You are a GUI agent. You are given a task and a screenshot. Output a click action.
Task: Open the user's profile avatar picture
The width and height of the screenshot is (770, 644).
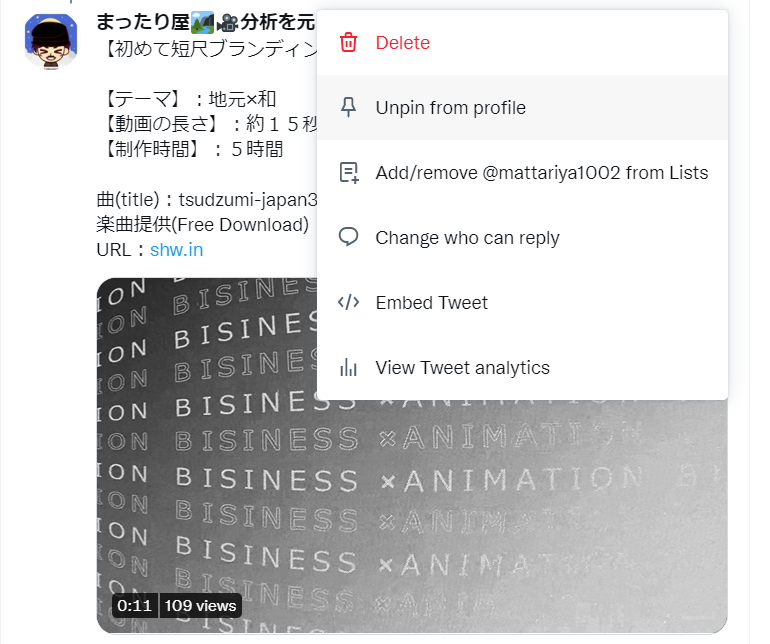[51, 41]
